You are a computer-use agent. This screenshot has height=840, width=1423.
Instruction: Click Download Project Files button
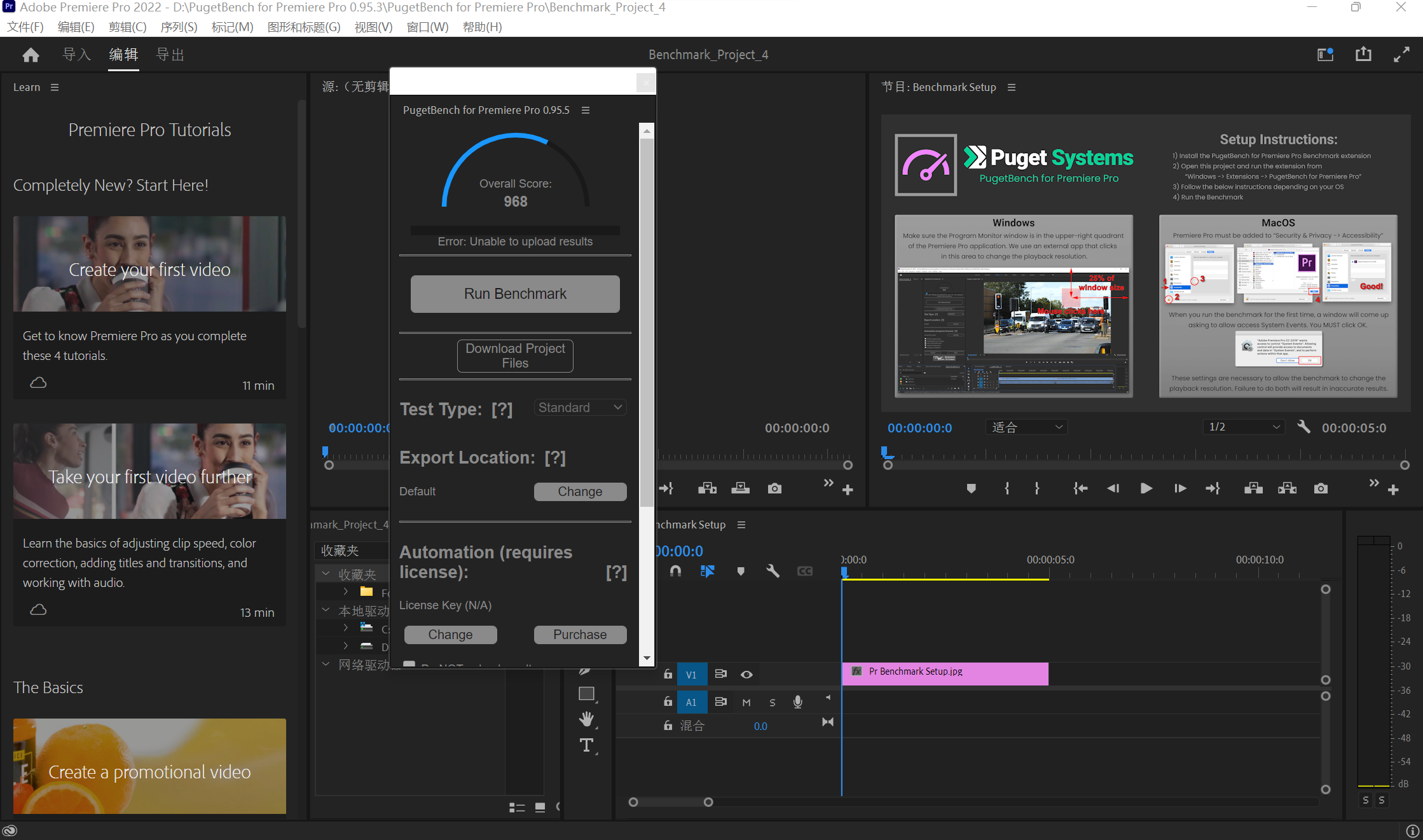(x=515, y=355)
